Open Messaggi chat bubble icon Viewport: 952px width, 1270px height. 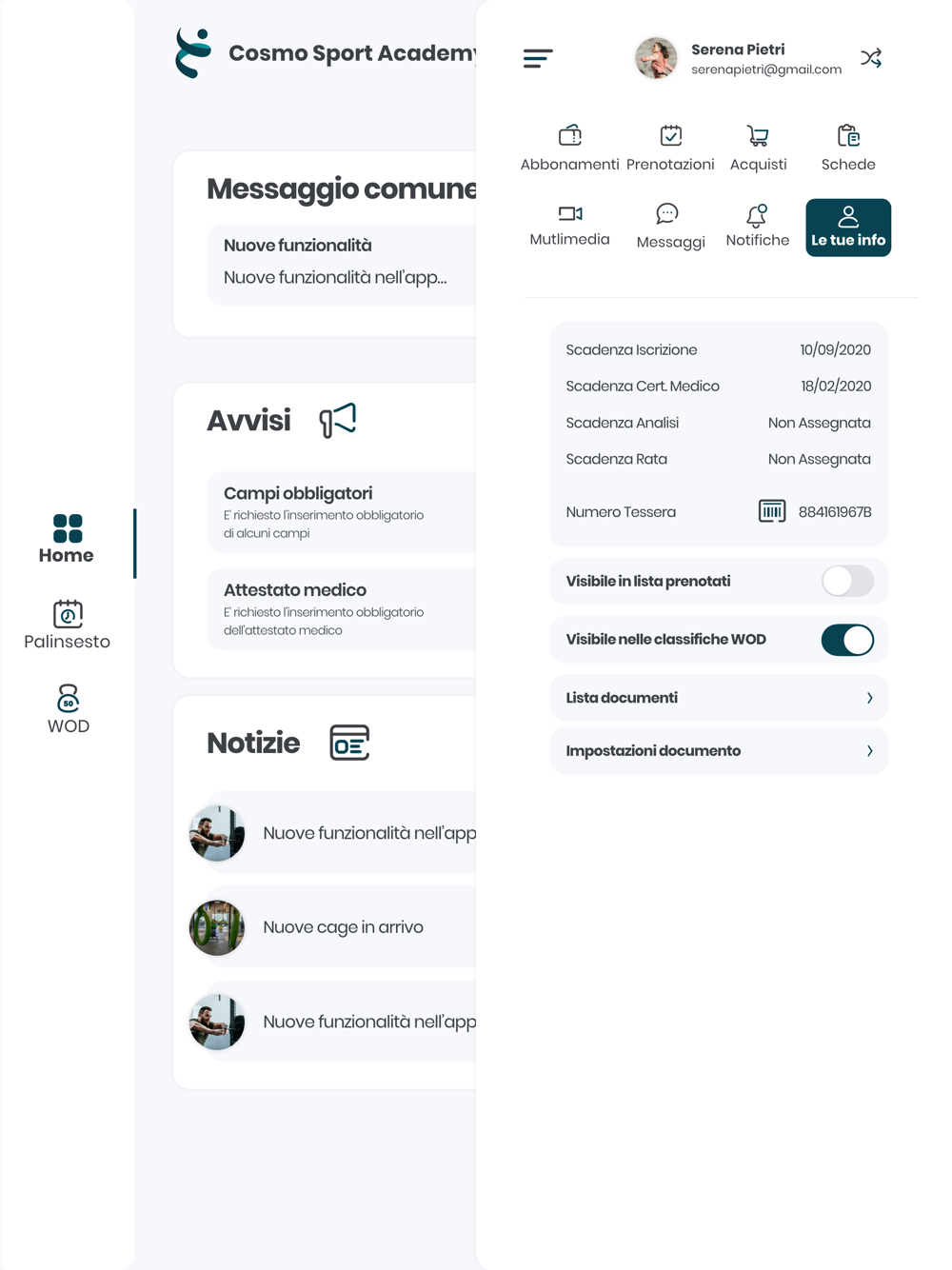[x=667, y=213]
